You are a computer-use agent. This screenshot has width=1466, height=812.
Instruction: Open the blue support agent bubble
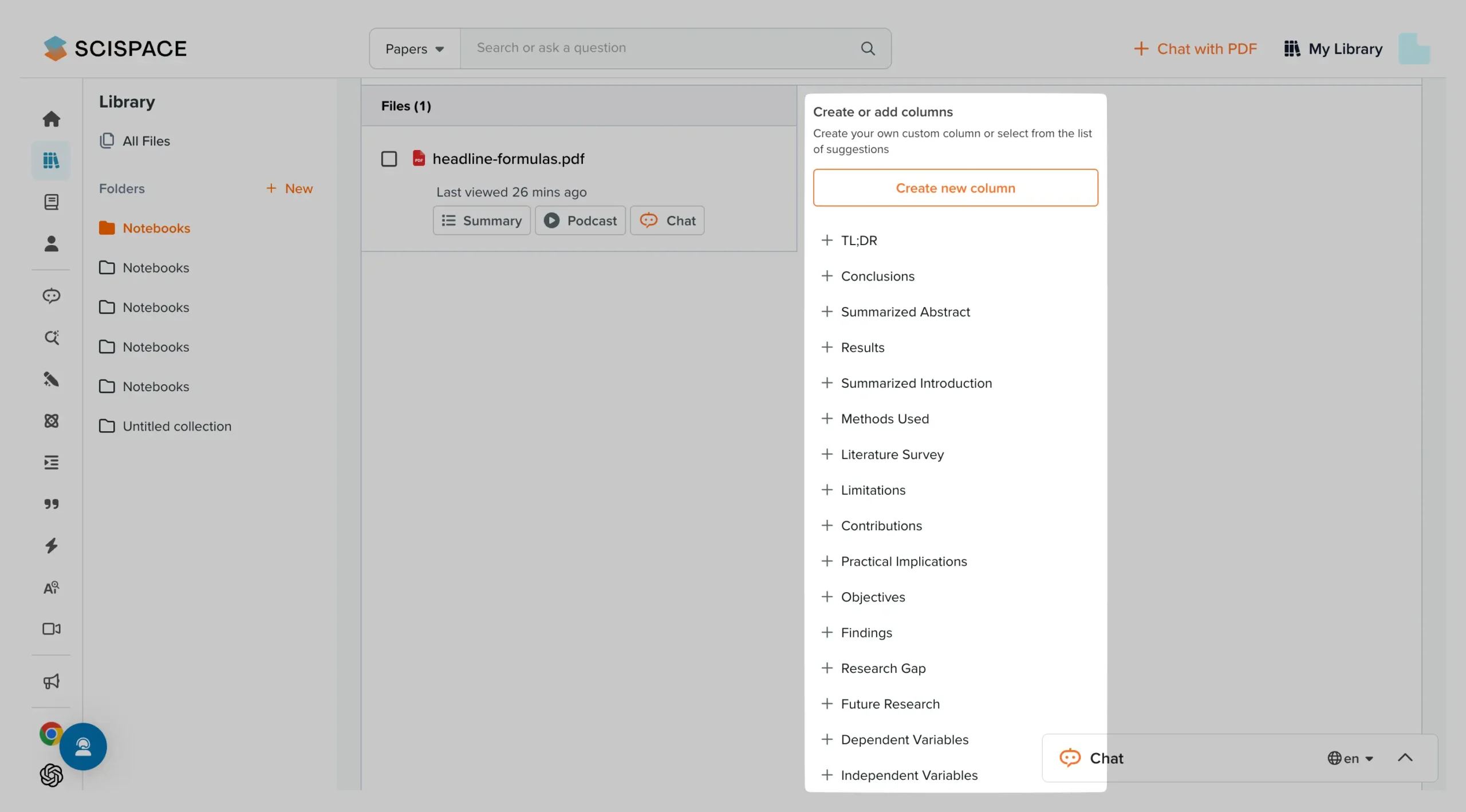83,747
